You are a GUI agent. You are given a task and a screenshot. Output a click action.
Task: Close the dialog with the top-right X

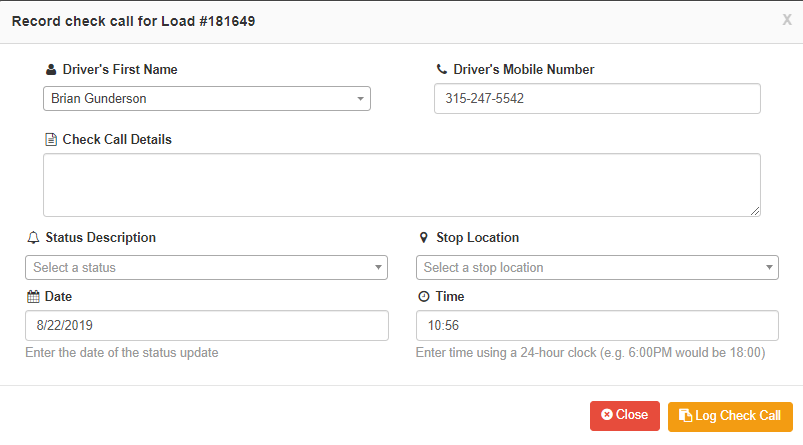tap(787, 20)
